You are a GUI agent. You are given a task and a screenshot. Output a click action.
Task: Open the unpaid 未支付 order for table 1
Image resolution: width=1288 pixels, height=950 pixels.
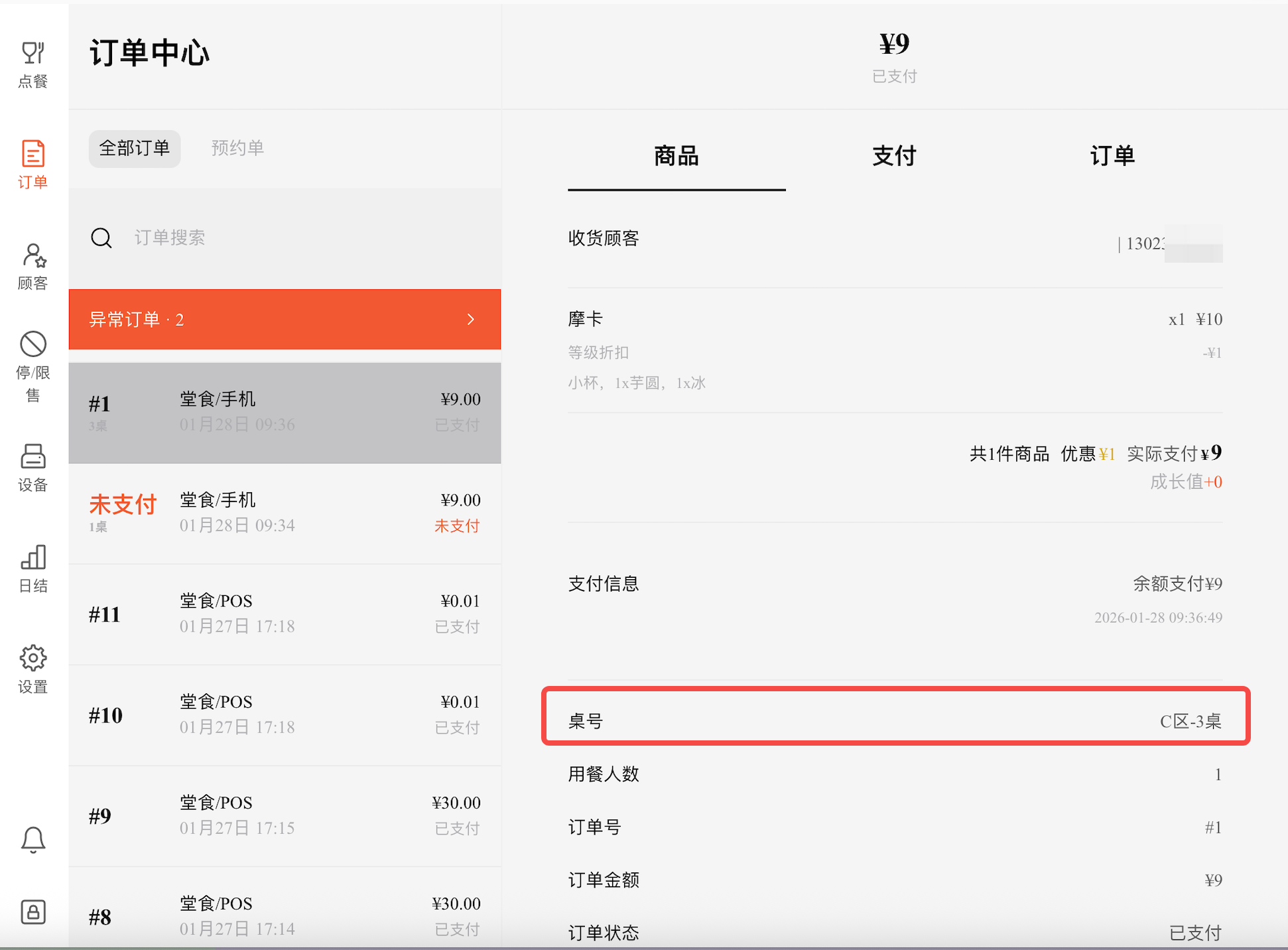pyautogui.click(x=285, y=513)
